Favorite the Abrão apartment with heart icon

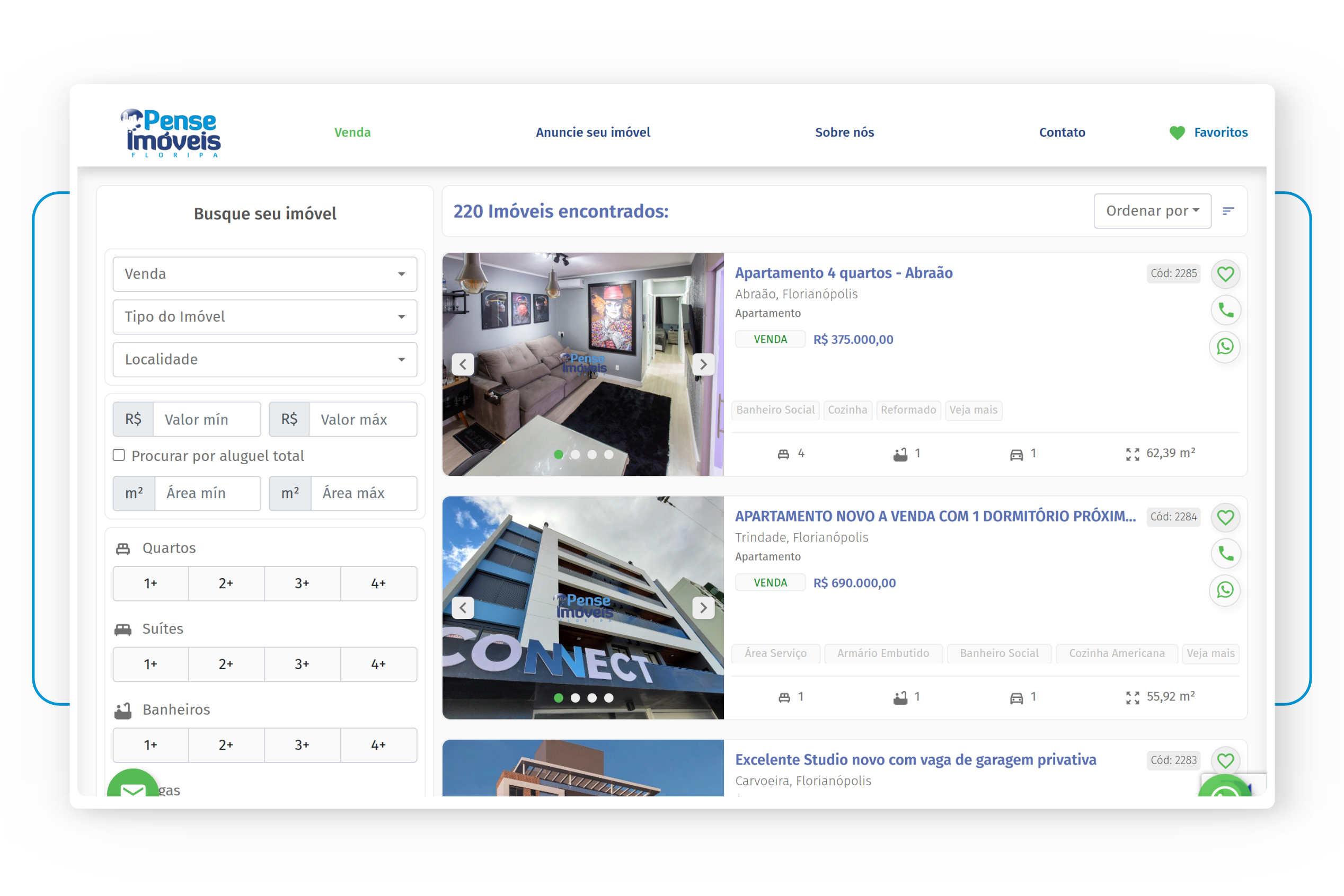tap(1225, 274)
